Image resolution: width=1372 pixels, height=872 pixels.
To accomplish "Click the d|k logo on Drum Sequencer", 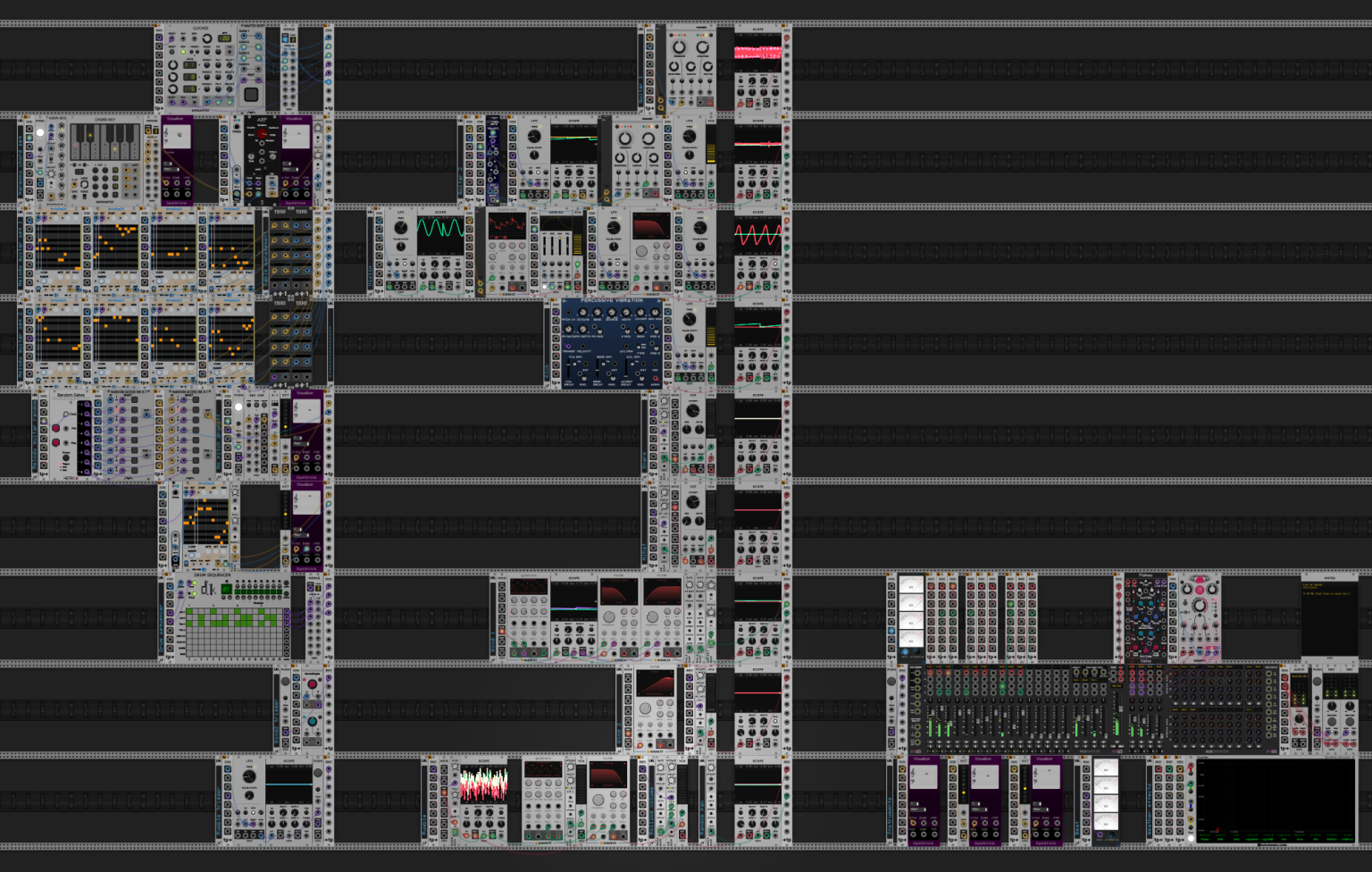I will [207, 589].
